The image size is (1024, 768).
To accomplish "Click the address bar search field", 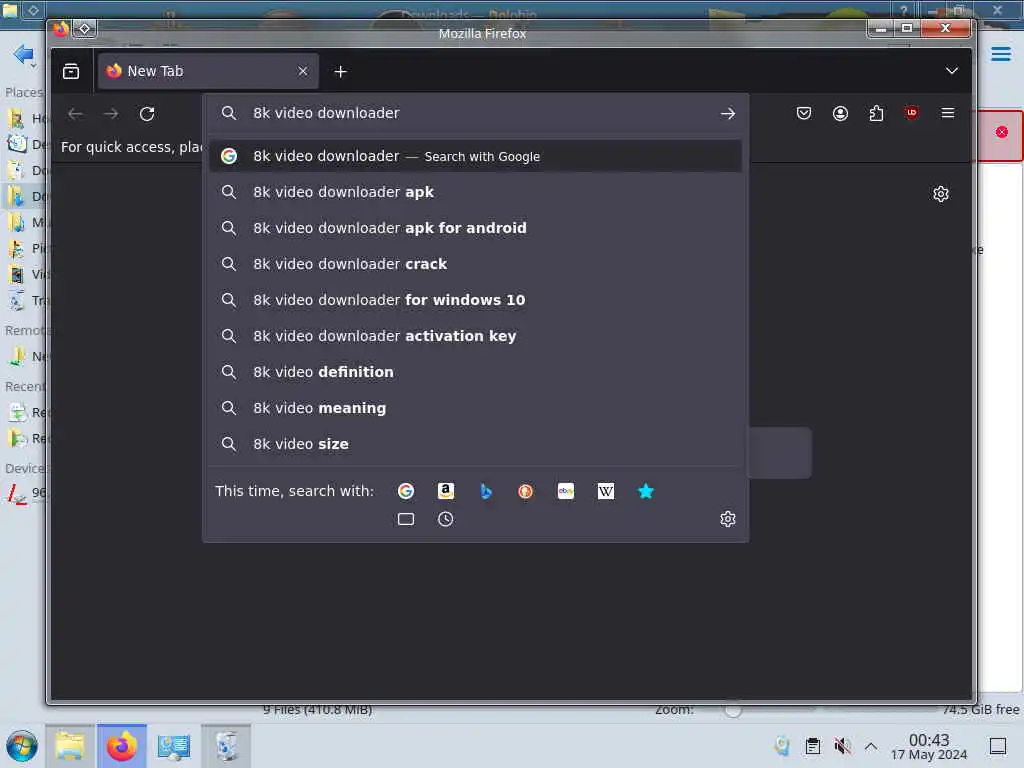I will tap(475, 113).
